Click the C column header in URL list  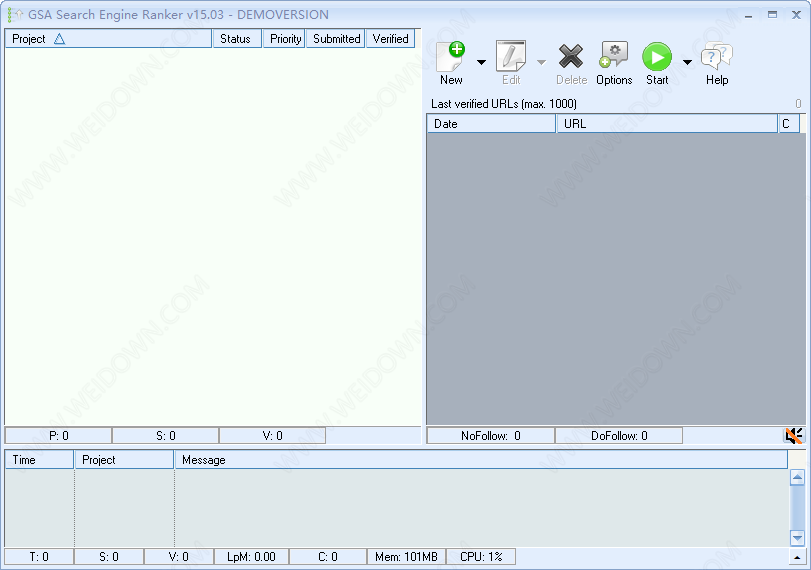pos(789,124)
